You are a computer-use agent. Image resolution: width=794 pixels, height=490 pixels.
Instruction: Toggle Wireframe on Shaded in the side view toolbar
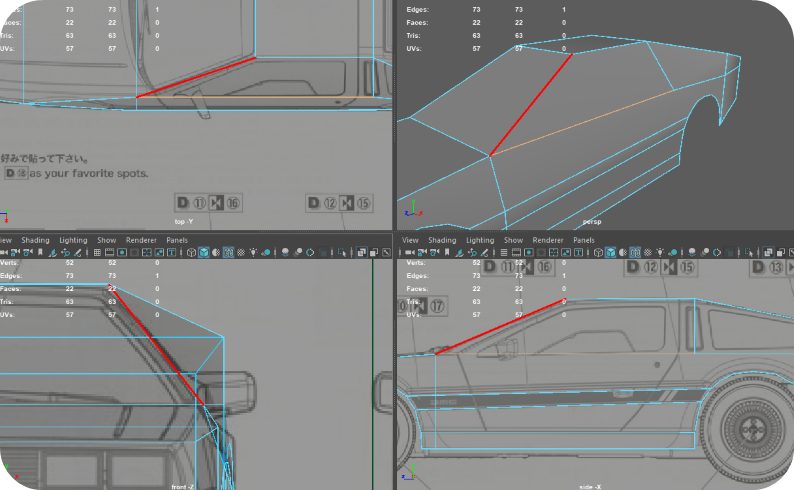coord(635,252)
